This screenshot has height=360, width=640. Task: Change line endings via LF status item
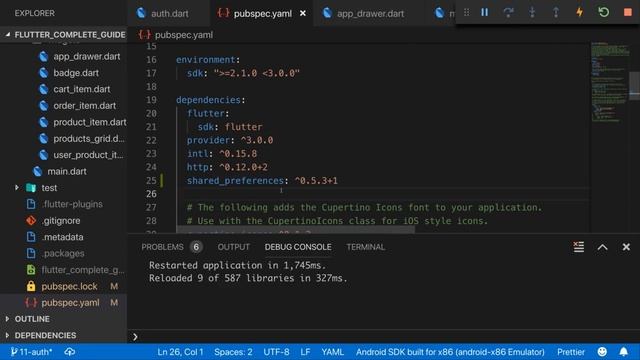pyautogui.click(x=305, y=352)
